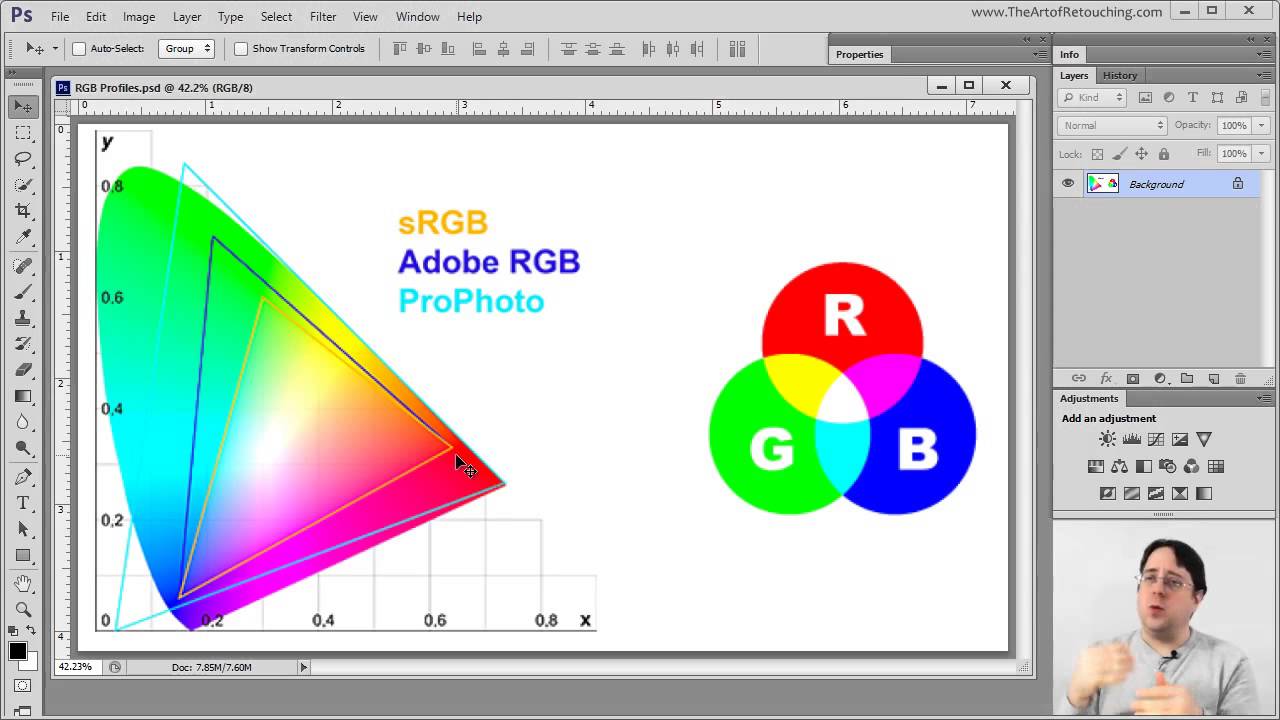Open the File menu

[60, 16]
